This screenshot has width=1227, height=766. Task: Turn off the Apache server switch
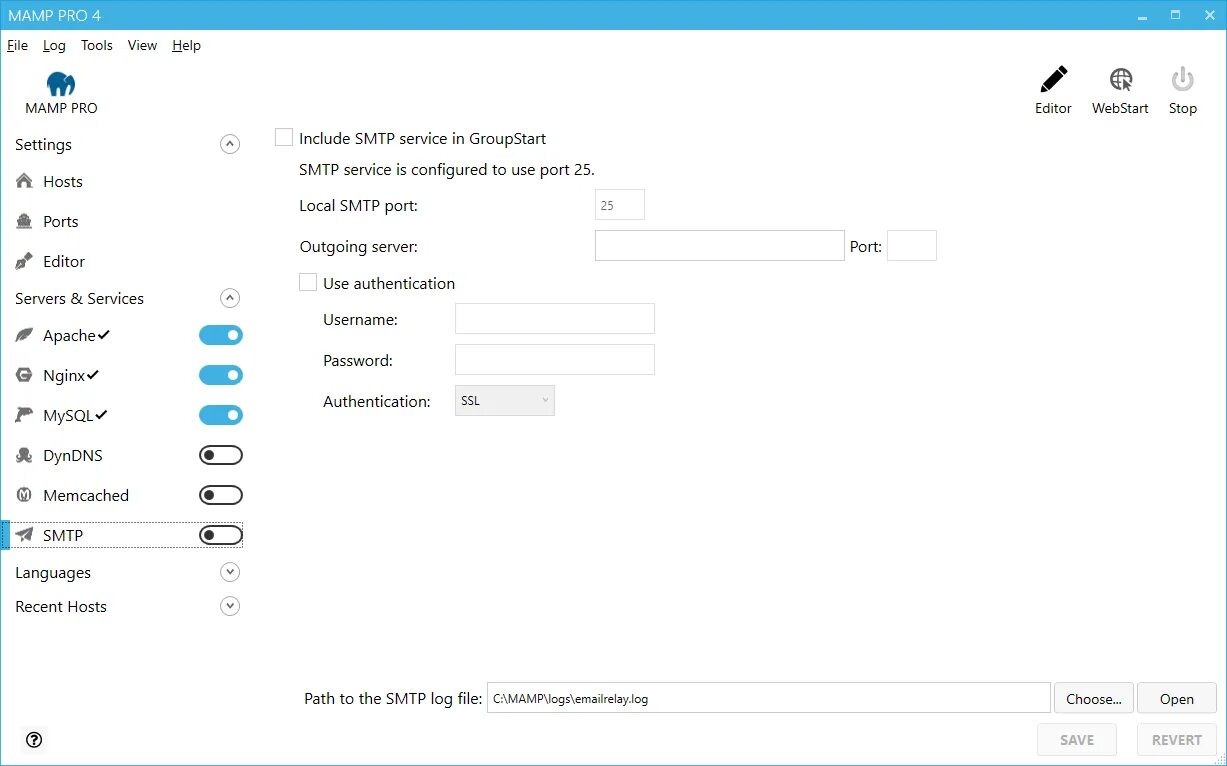click(221, 335)
